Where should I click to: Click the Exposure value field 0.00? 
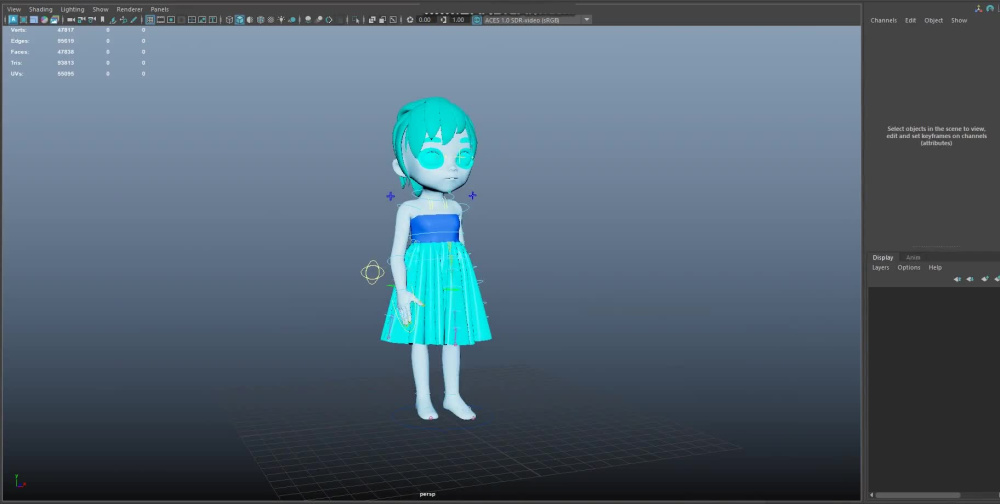point(425,20)
